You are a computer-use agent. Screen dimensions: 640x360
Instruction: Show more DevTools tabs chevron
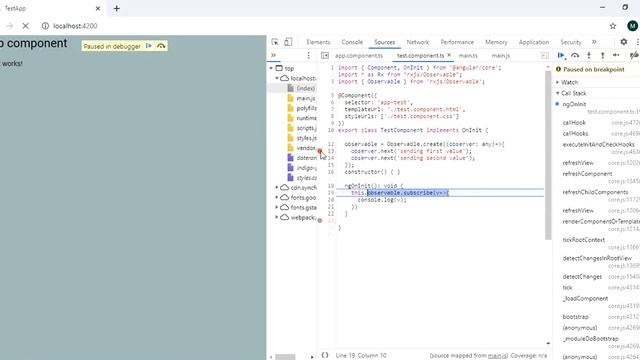(x=594, y=42)
